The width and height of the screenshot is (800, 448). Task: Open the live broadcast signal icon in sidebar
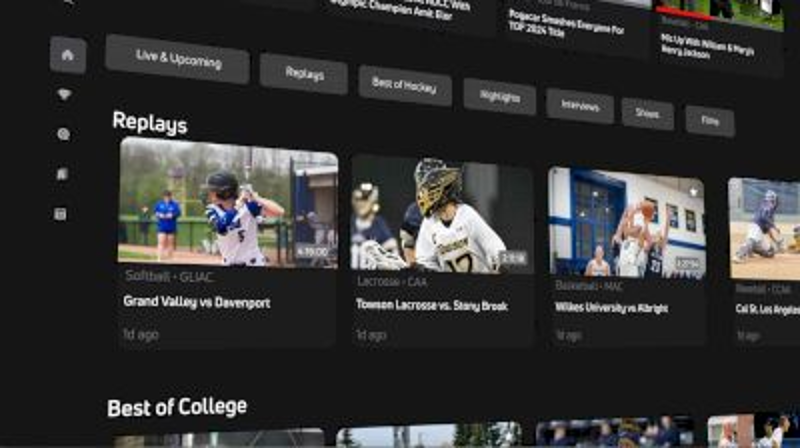pyautogui.click(x=64, y=95)
